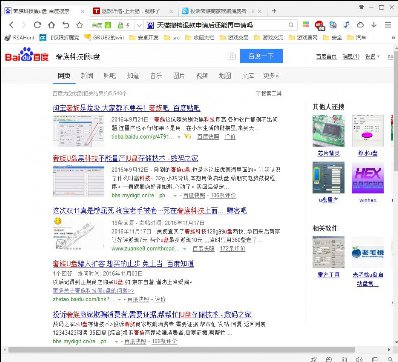Reload the page with the refresh icon

point(37,25)
